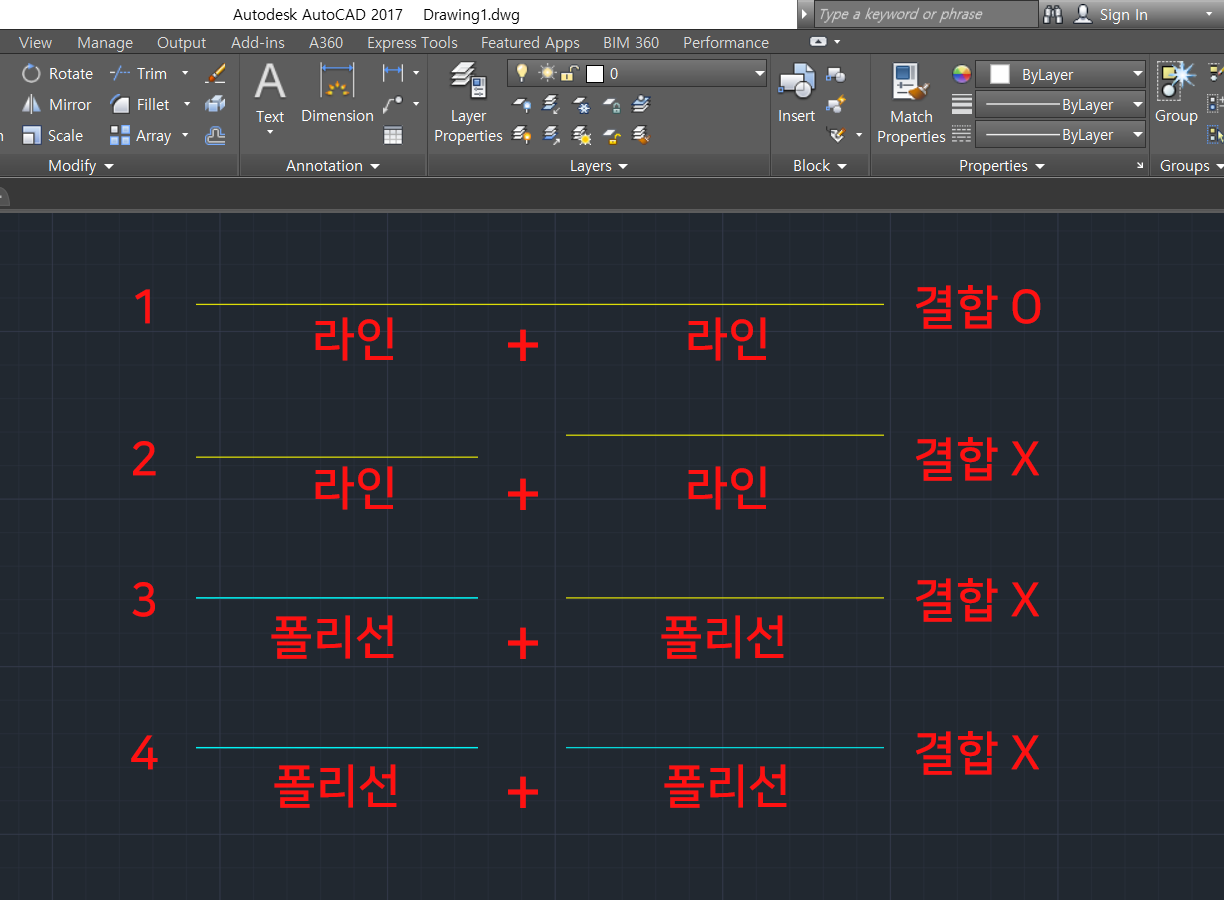Toggle layer 0 freeze sun icon
This screenshot has width=1224, height=900.
(x=546, y=73)
